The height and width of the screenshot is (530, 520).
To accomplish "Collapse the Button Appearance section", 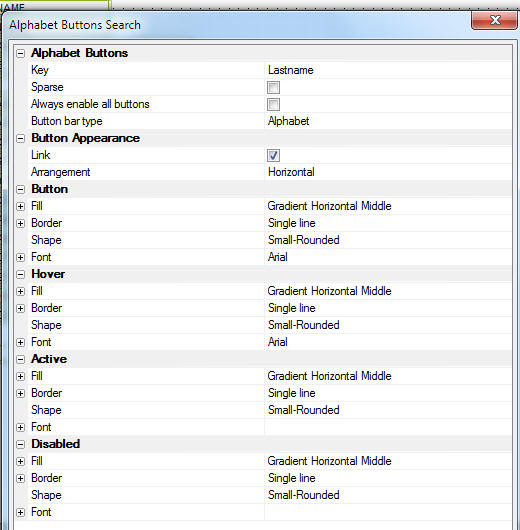I will (x=21, y=138).
